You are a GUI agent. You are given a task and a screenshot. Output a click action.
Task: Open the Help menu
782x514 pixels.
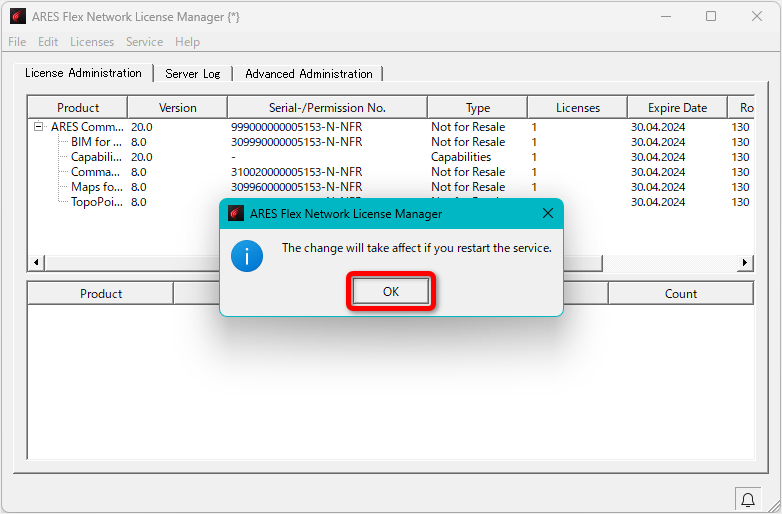click(x=187, y=42)
